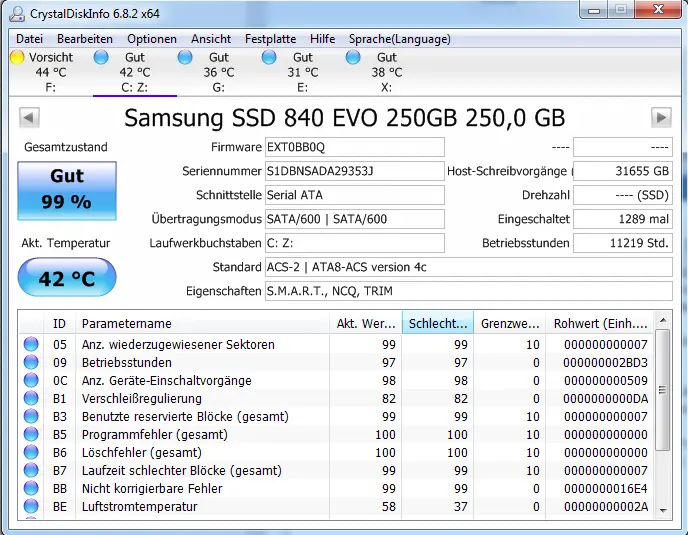Click the CrystalDiskInfo app icon in title bar
688x535 pixels.
pos(15,13)
